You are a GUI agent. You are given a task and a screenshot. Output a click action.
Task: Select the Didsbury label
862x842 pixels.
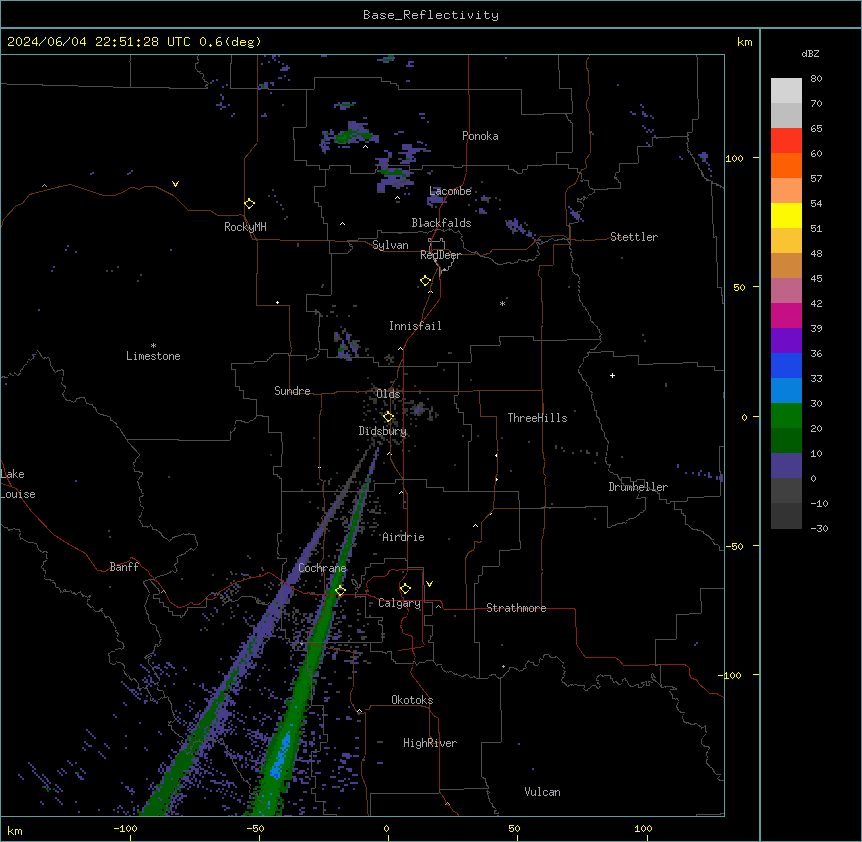383,431
